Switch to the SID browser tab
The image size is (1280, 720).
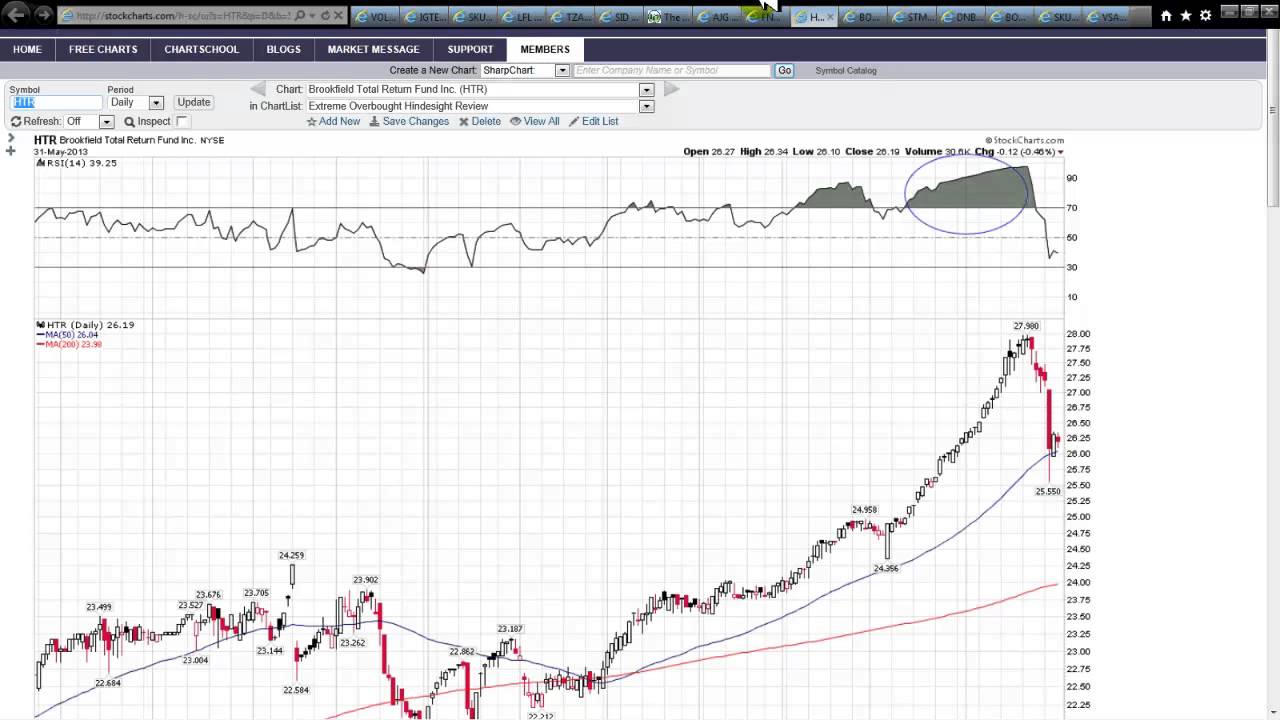620,17
